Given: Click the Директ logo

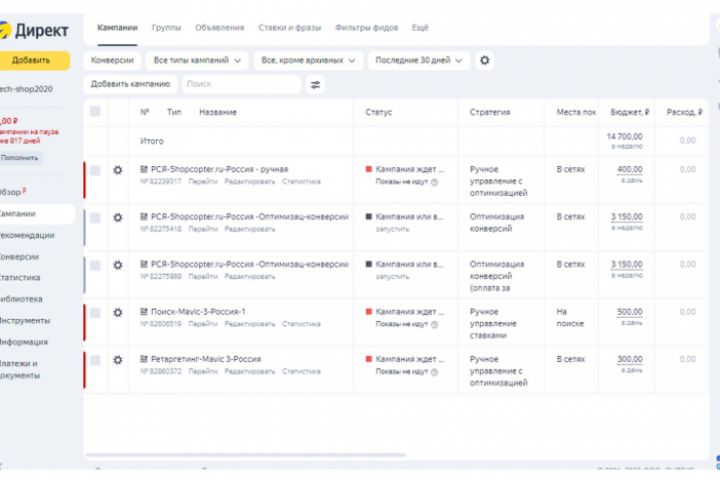Looking at the screenshot, I should click(x=34, y=31).
